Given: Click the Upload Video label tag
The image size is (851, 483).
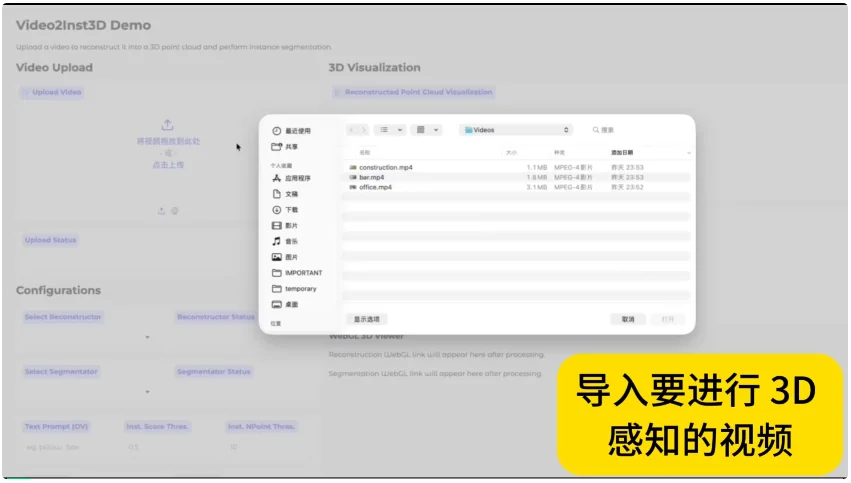Looking at the screenshot, I should (x=52, y=92).
